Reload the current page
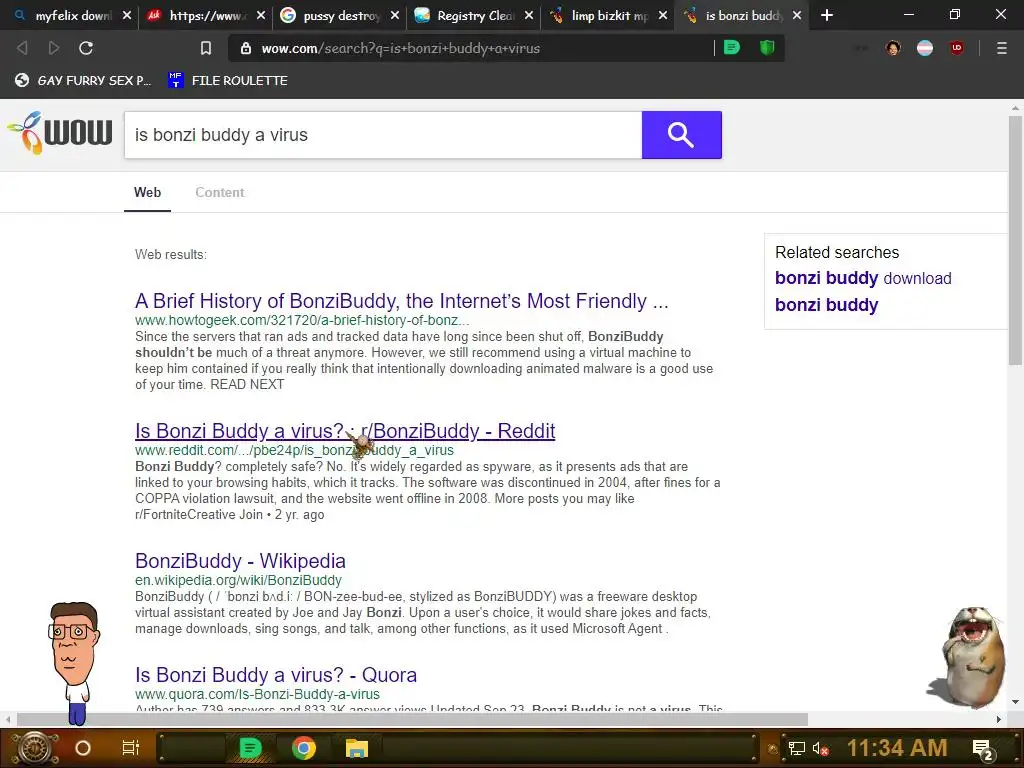1024x768 pixels. [86, 48]
